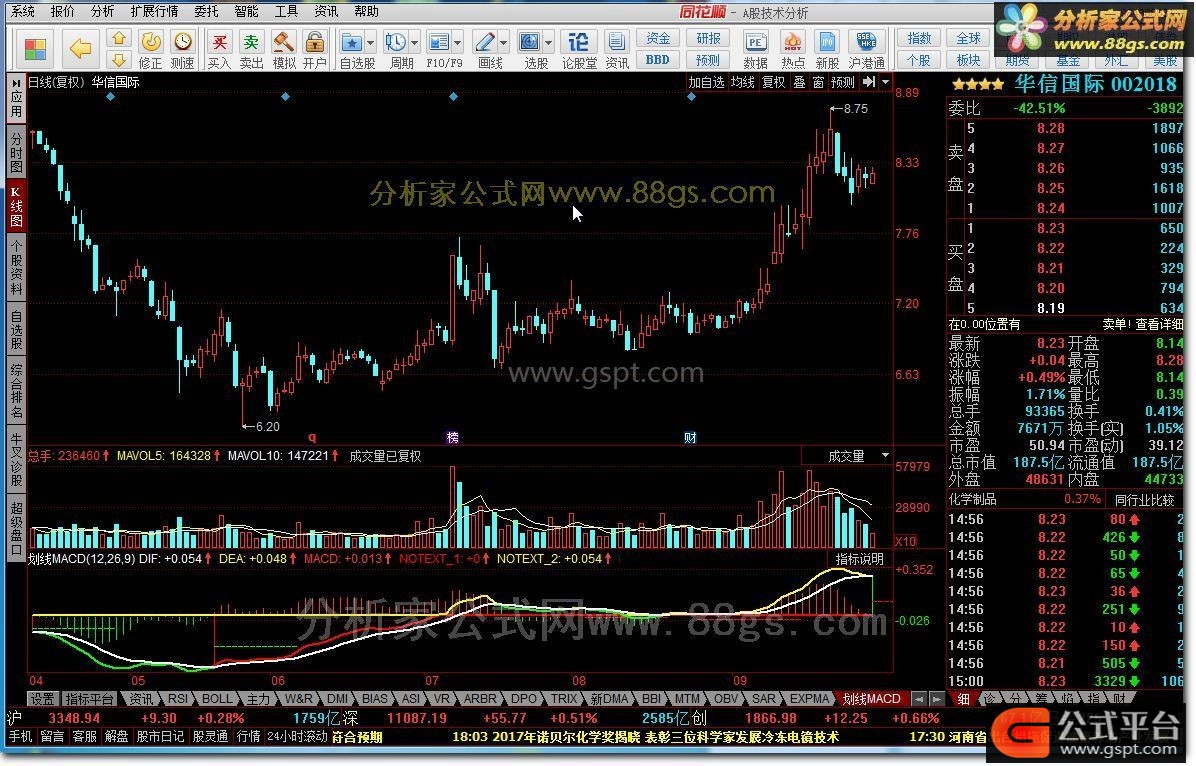
Task: Click the 预测 button in toolbar
Action: 708,60
